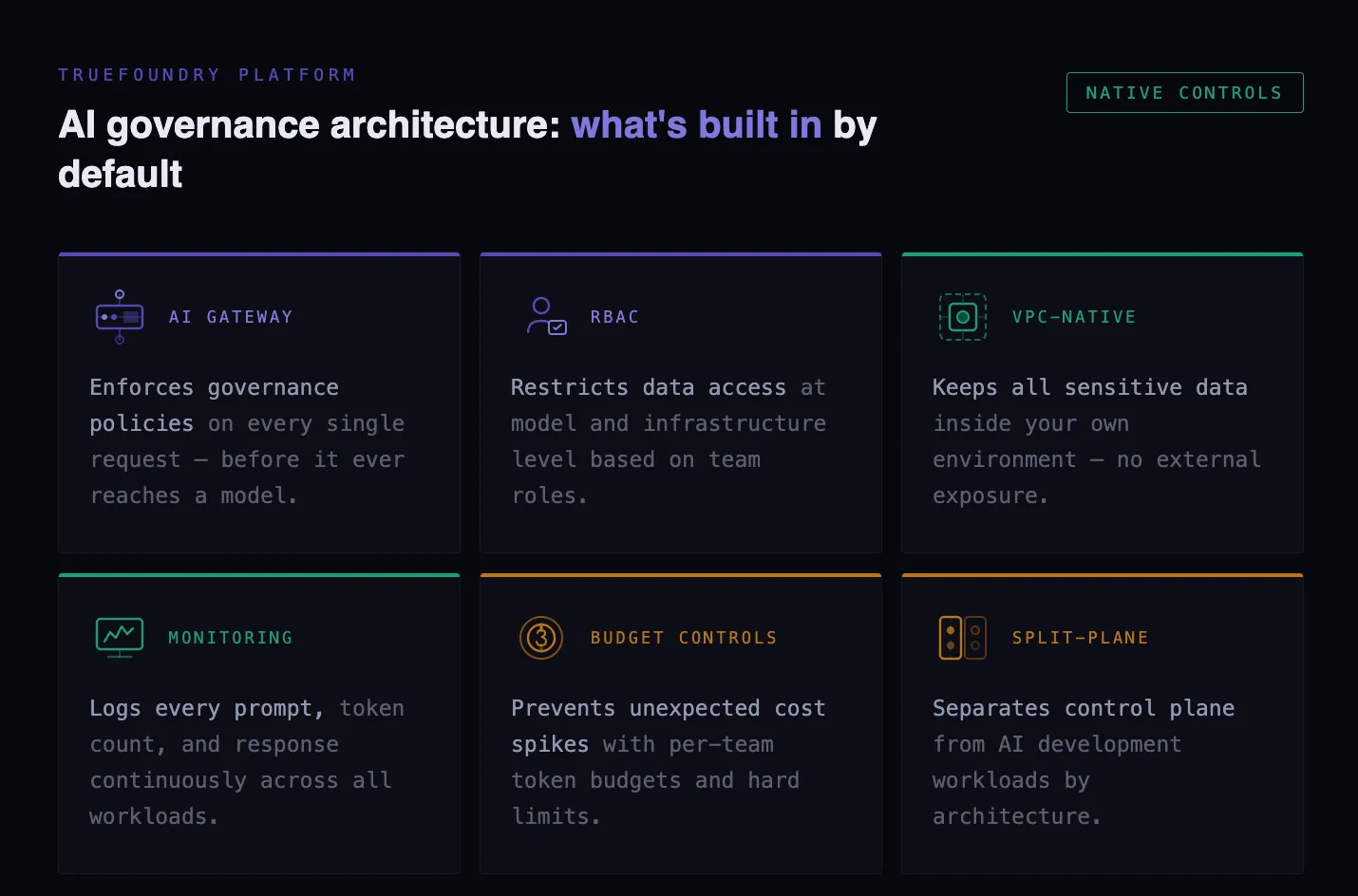
Task: Enable the AI Gateway card
Action: (258, 402)
